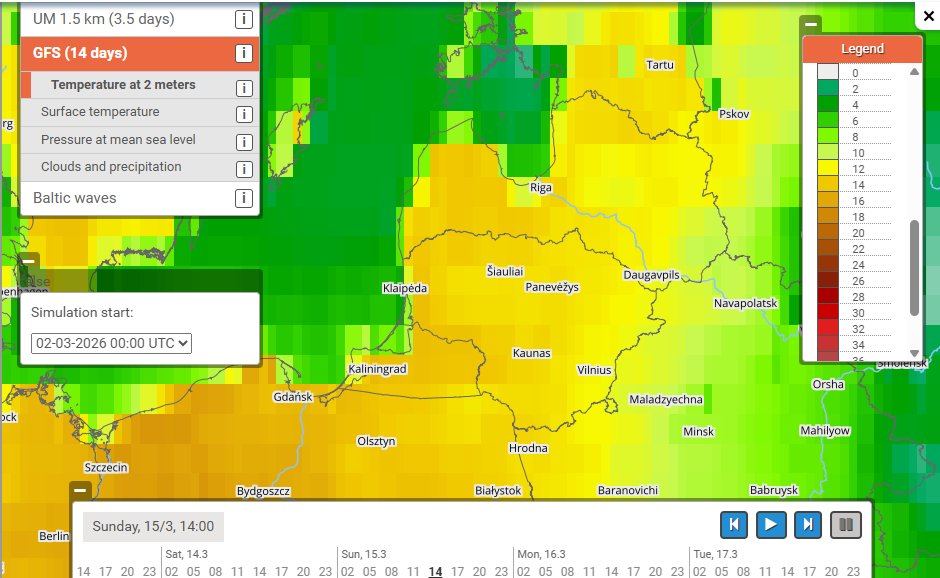
Task: Show info for Temperature at 2 meters
Action: click(244, 88)
